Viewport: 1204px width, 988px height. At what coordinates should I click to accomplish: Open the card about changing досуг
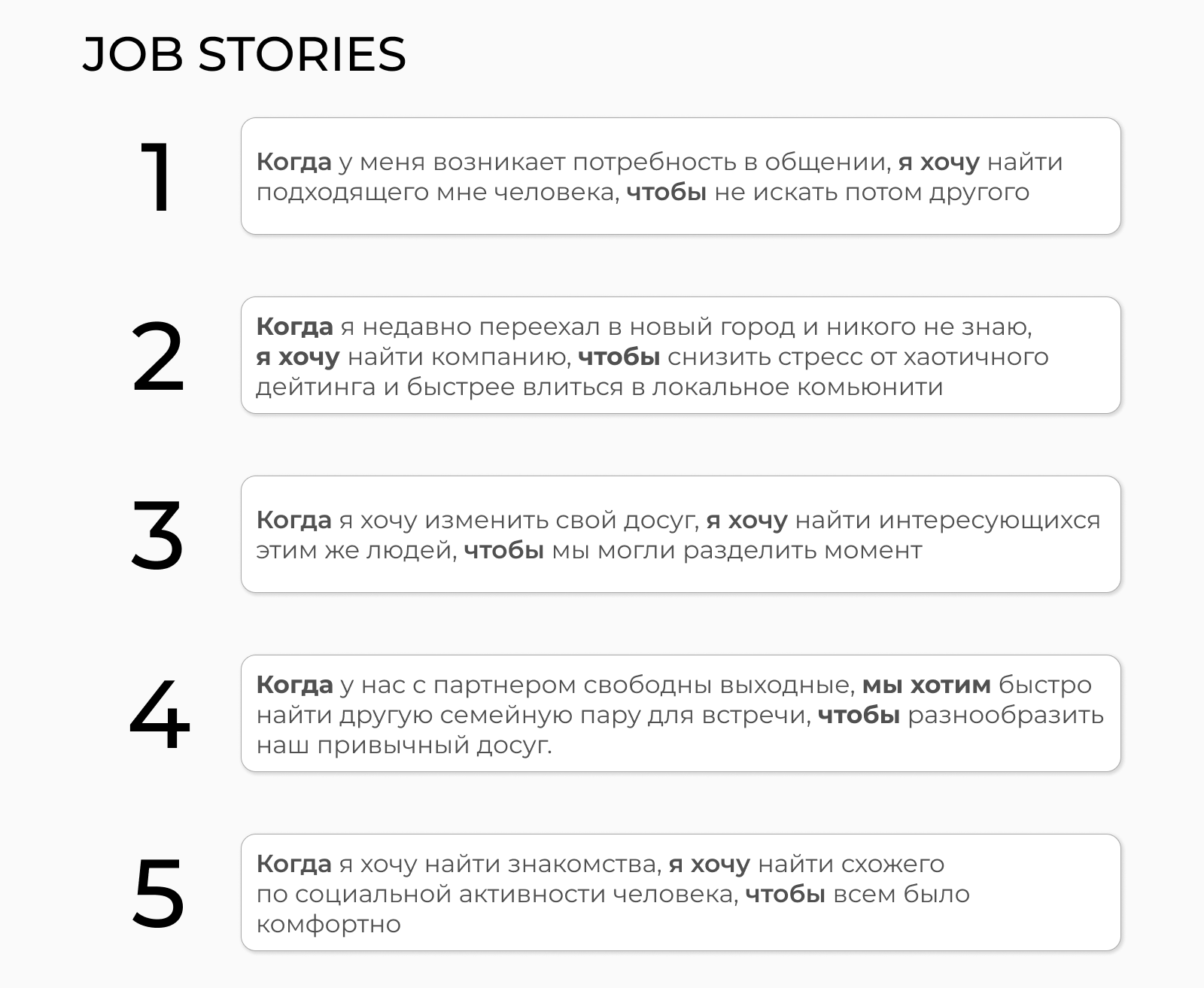click(681, 534)
